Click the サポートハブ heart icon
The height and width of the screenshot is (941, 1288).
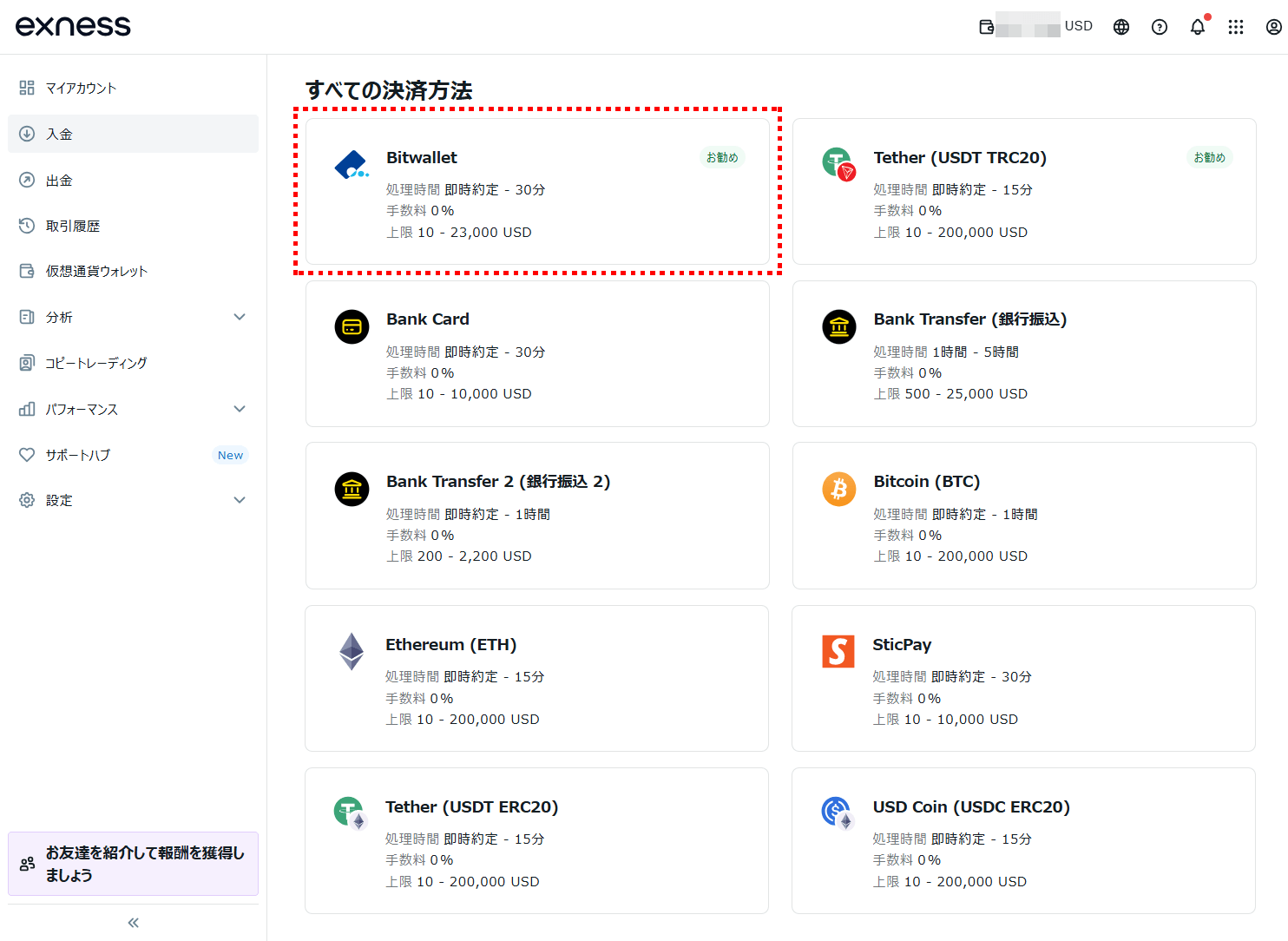pos(27,455)
